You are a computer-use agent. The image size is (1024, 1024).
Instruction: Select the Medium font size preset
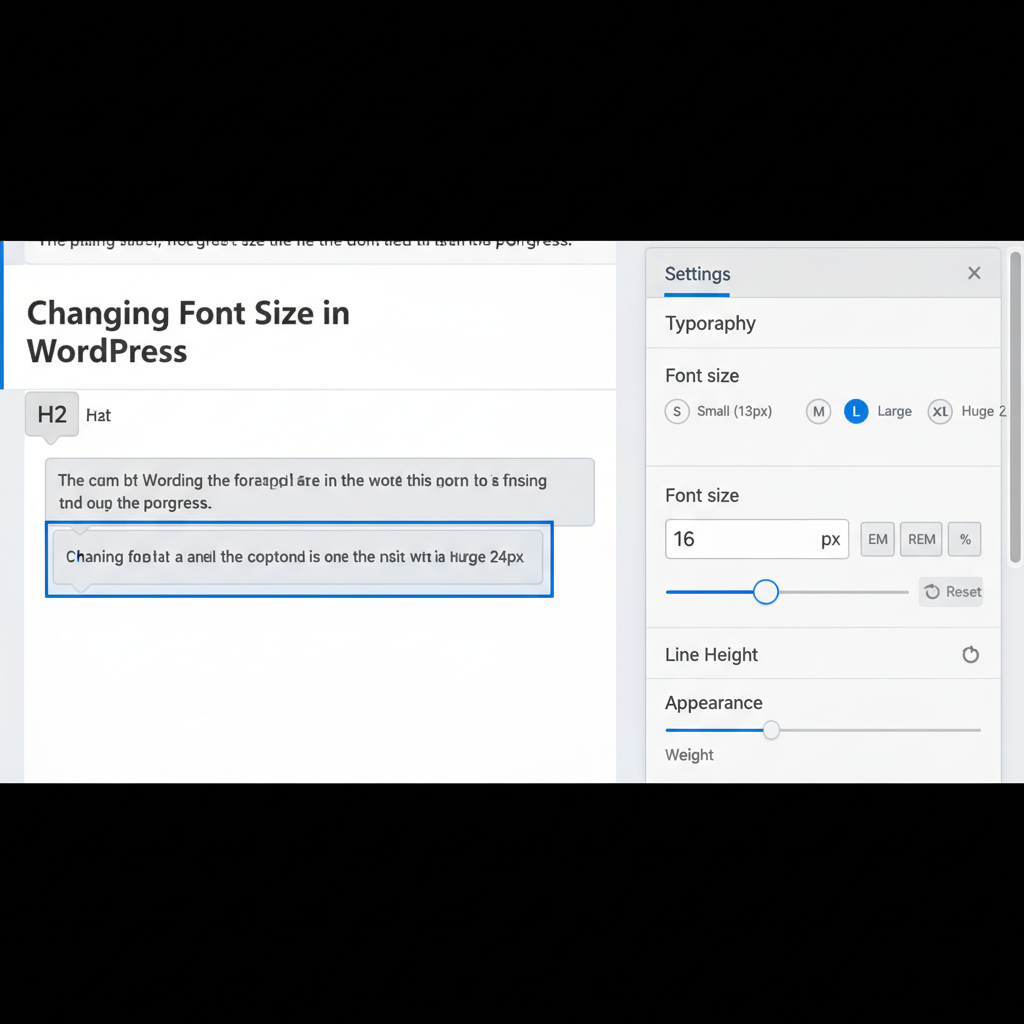tap(818, 411)
